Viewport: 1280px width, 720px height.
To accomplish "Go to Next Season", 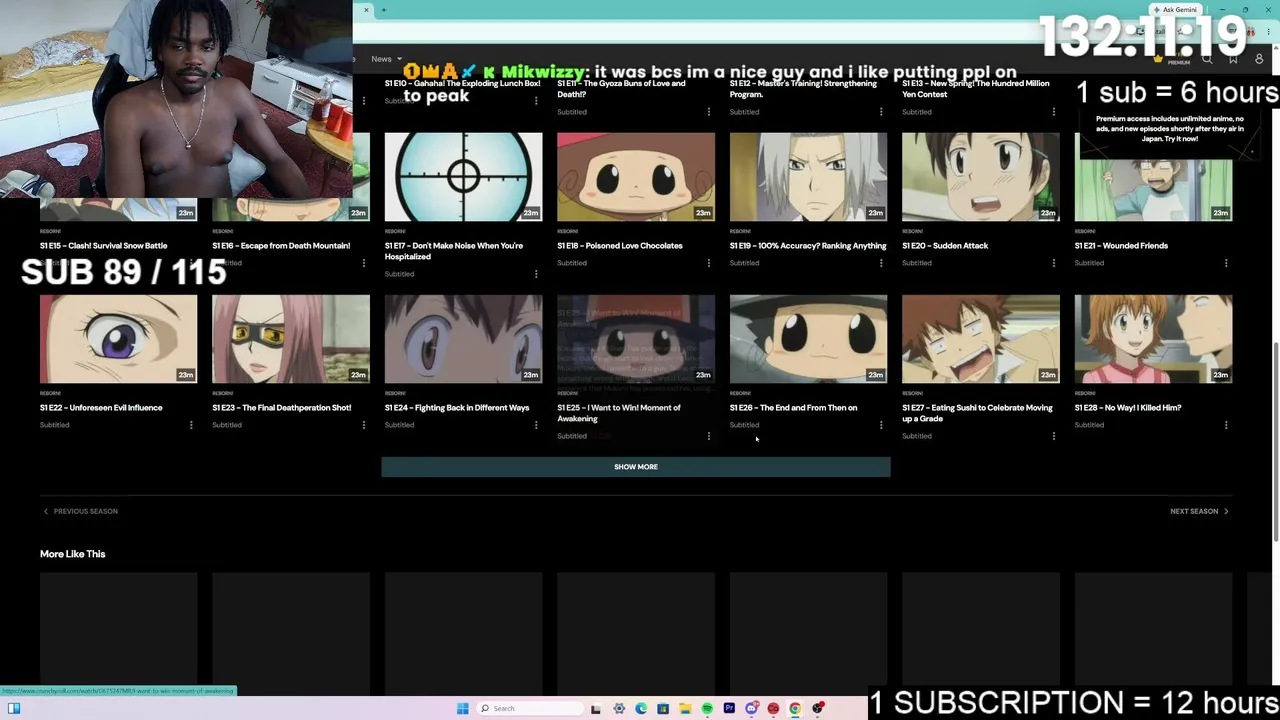I will click(x=1200, y=511).
